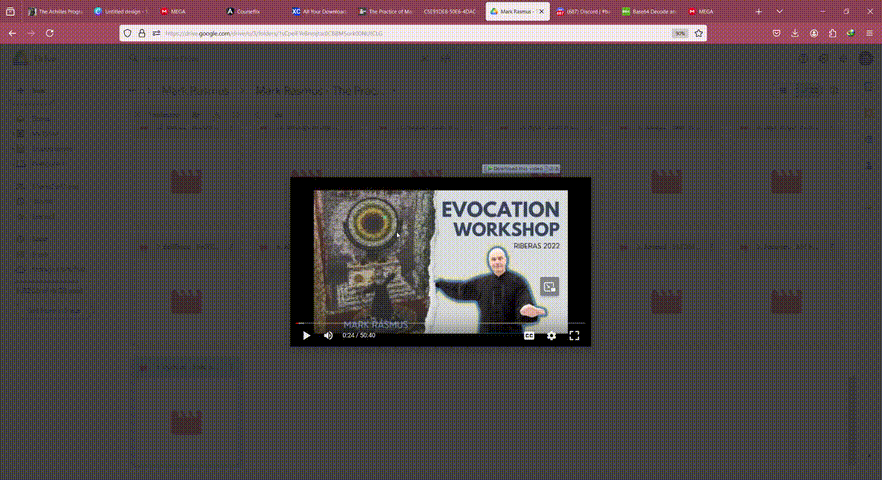The width and height of the screenshot is (882, 480).
Task: Expand the current folder breadcrumb dropdown
Action: click(394, 91)
